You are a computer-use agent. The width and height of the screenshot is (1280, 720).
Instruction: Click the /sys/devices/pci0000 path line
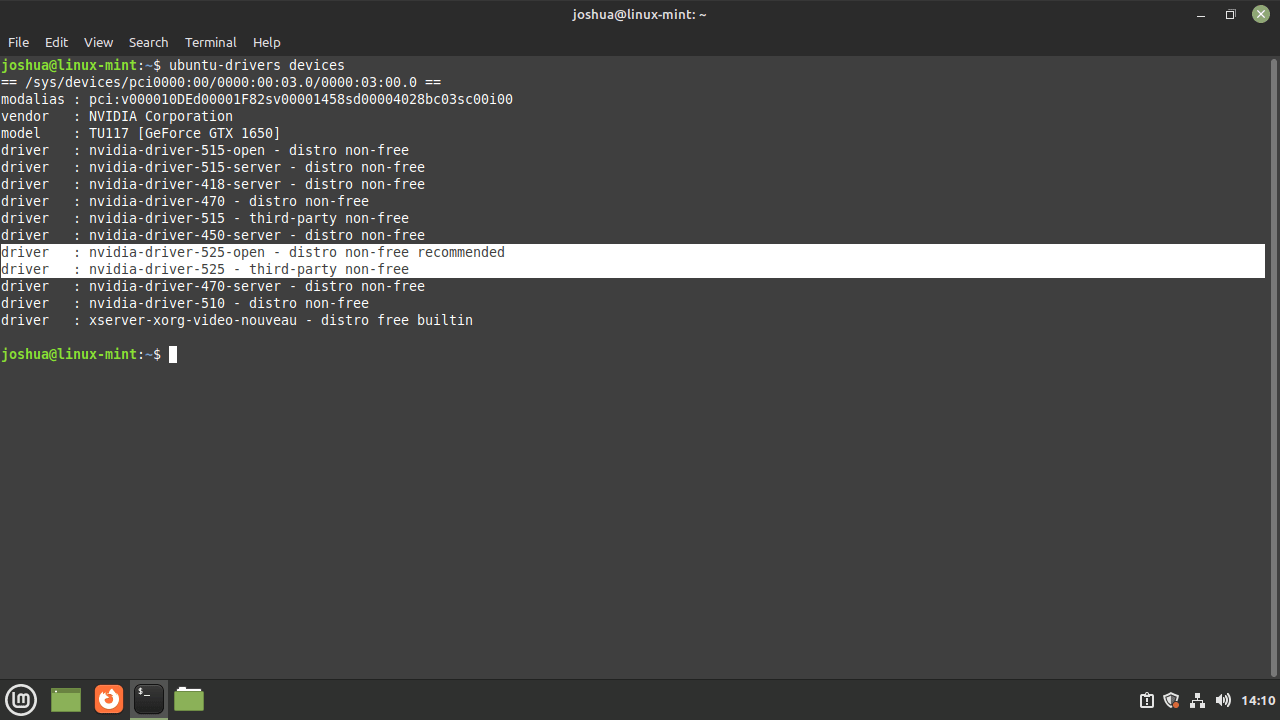[221, 82]
